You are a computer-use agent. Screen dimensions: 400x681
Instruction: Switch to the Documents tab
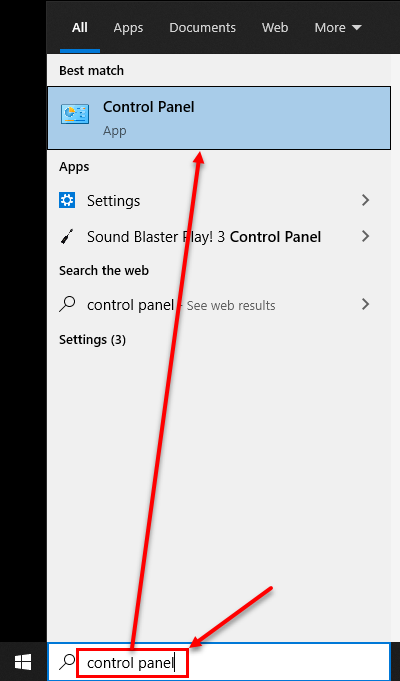202,28
